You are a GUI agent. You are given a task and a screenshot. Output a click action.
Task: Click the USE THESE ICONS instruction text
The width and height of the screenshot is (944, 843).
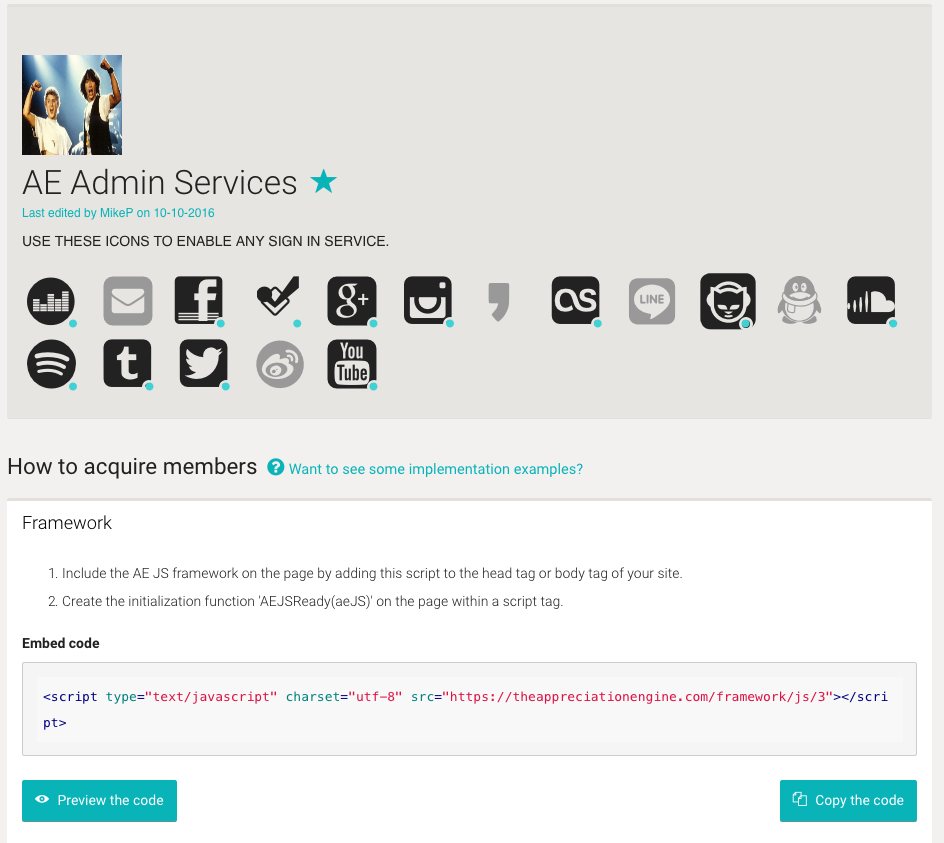pyautogui.click(x=205, y=241)
